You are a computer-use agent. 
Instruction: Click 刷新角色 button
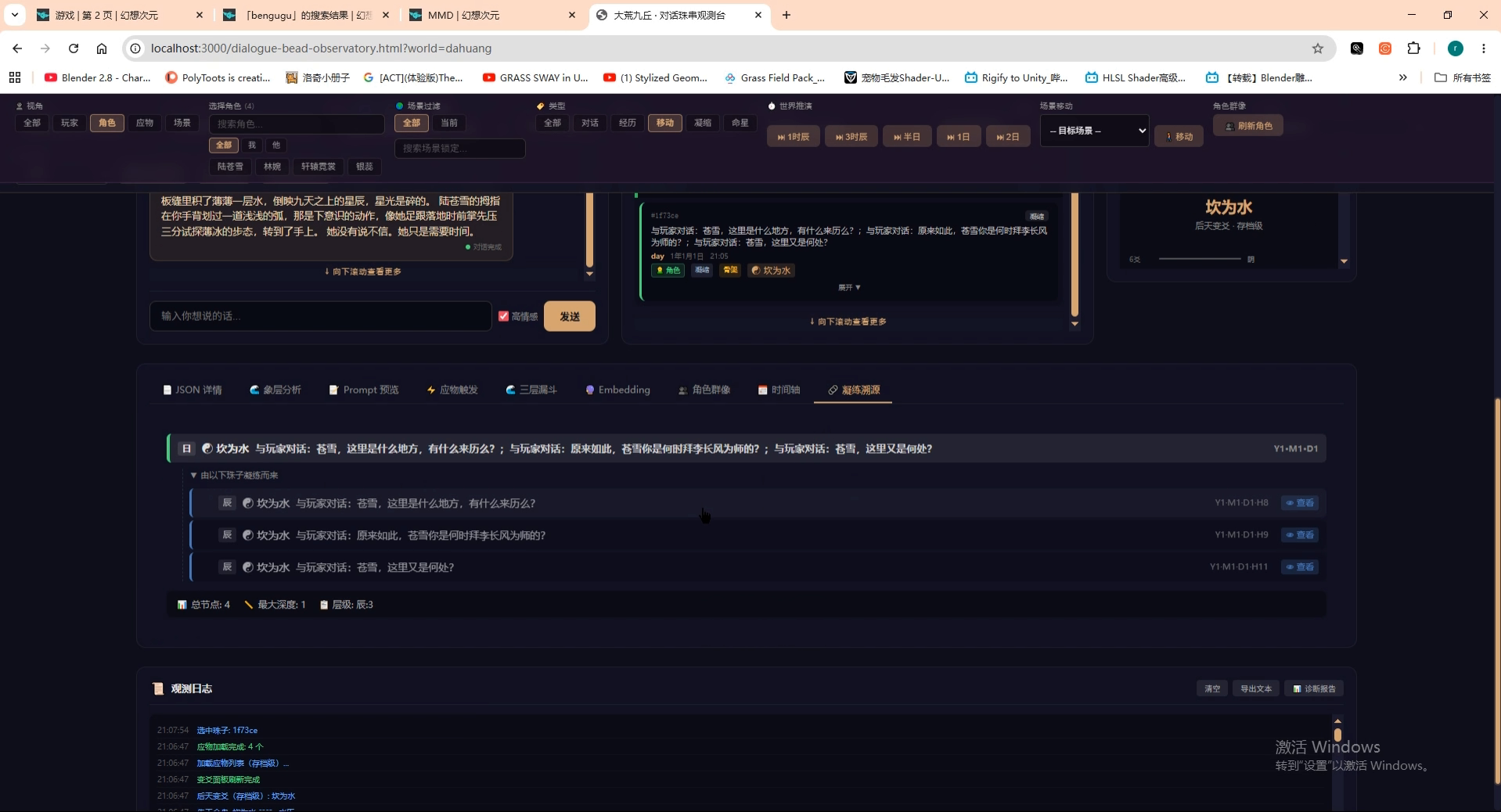coord(1248,125)
